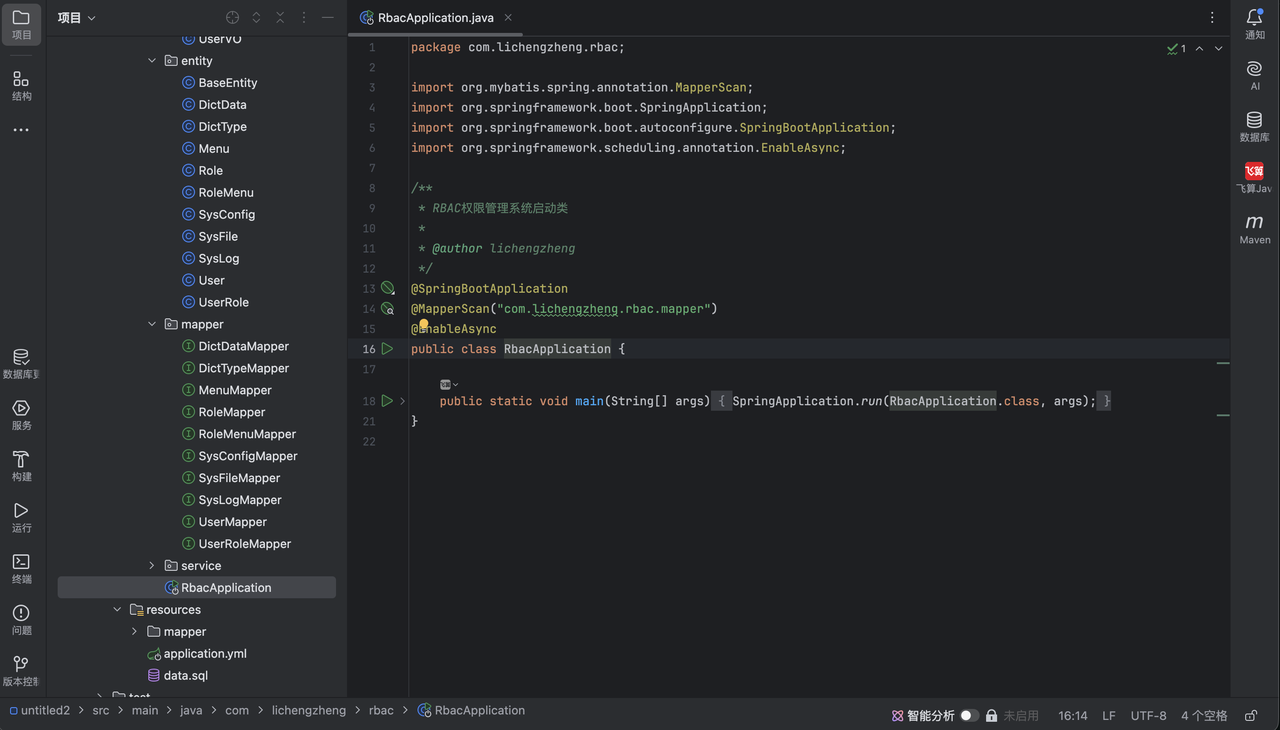Collapse the mapper package above DictDataMapper
This screenshot has width=1280, height=730.
click(152, 325)
